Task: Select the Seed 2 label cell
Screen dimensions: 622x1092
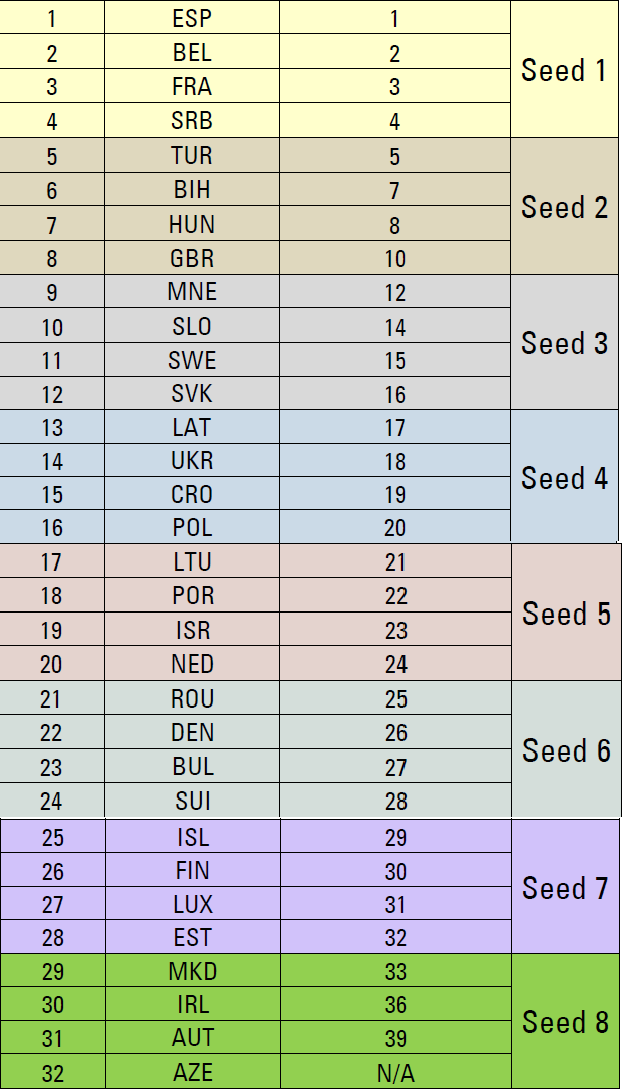Action: 564,207
